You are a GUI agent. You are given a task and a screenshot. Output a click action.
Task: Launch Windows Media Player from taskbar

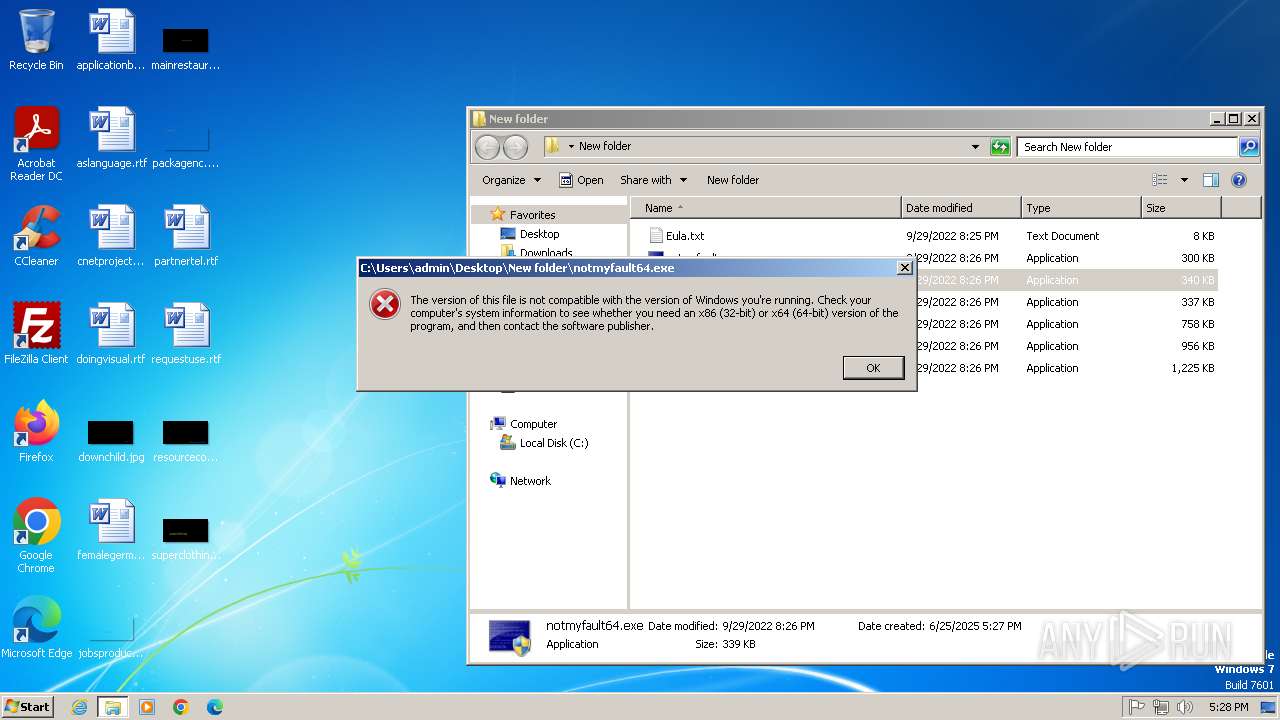point(147,707)
